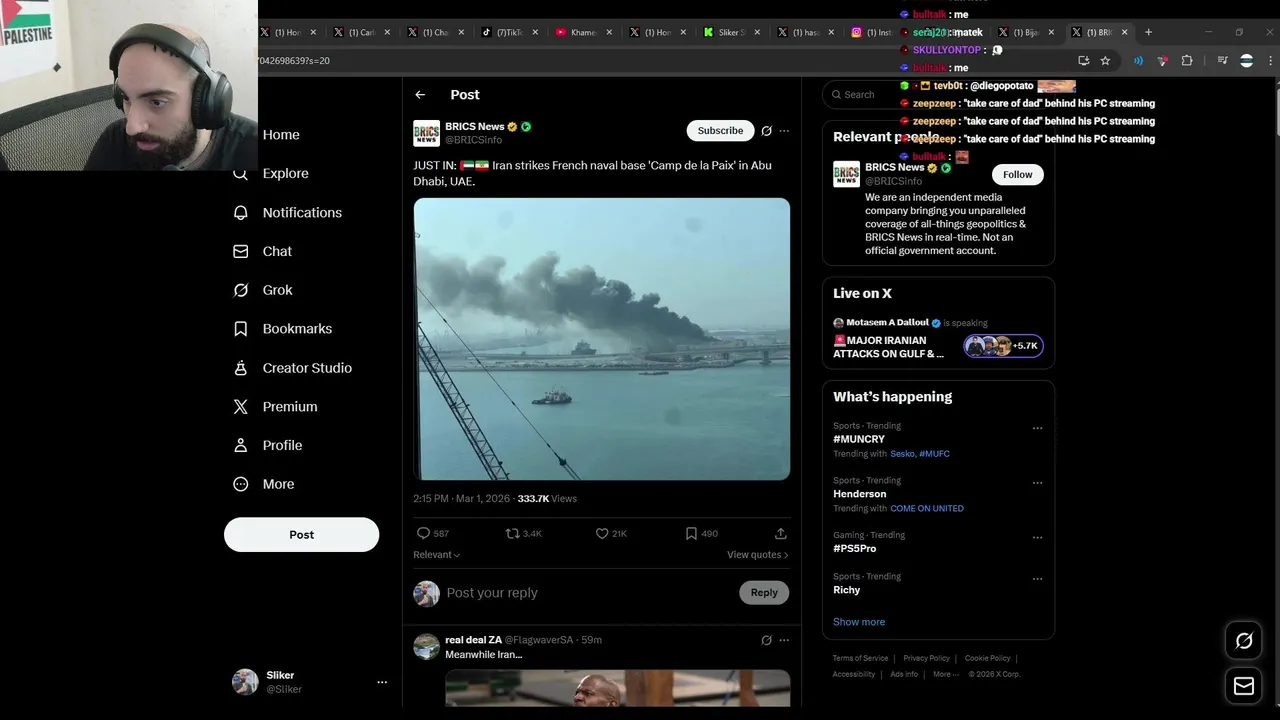The image size is (1280, 720).
Task: Click the Reply button
Action: point(764,593)
